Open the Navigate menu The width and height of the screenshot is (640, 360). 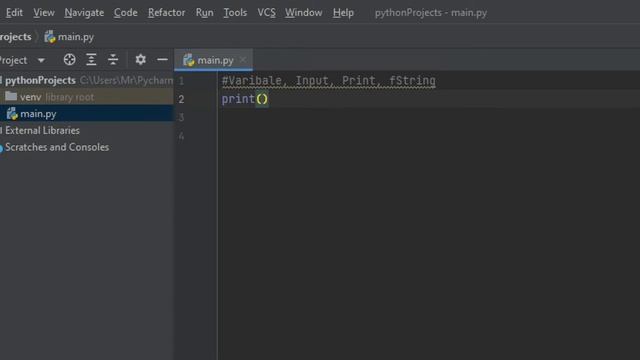[x=84, y=13]
